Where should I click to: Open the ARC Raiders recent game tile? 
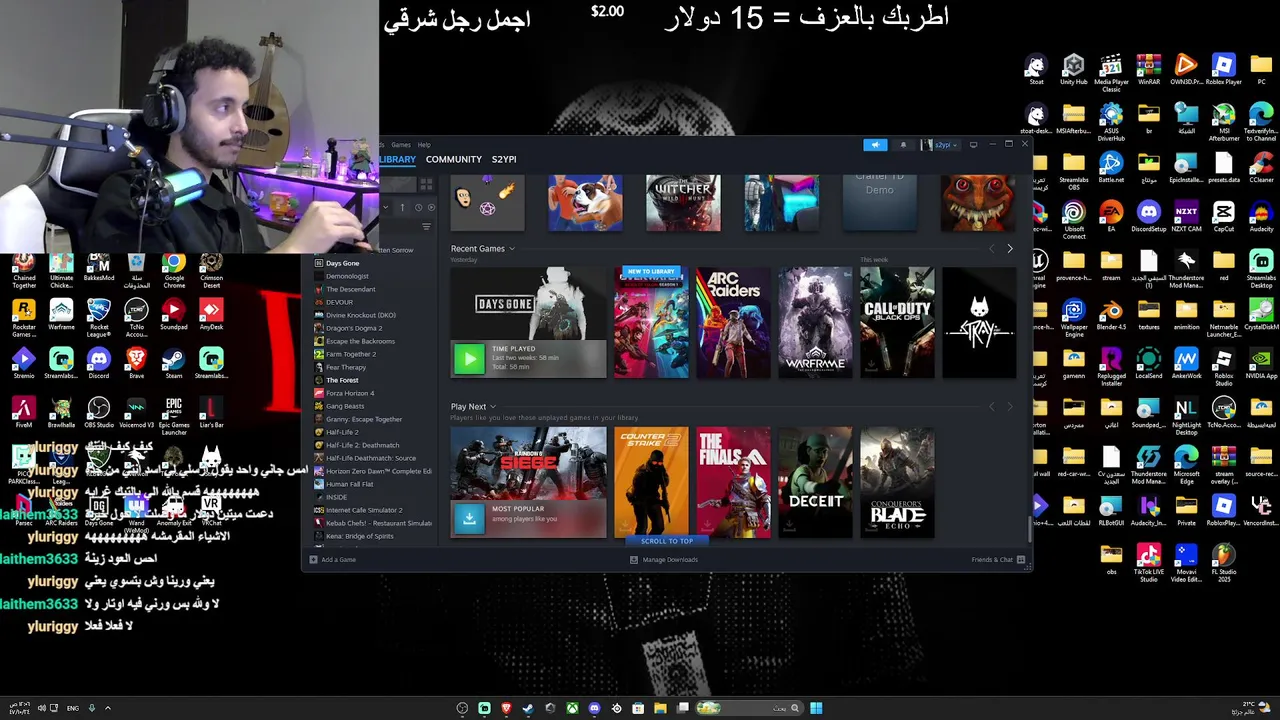[734, 322]
